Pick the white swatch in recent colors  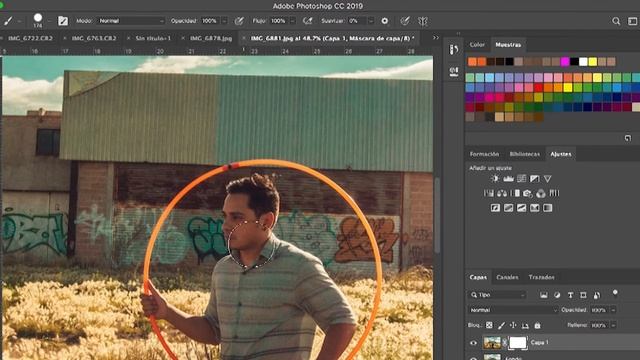click(x=583, y=62)
